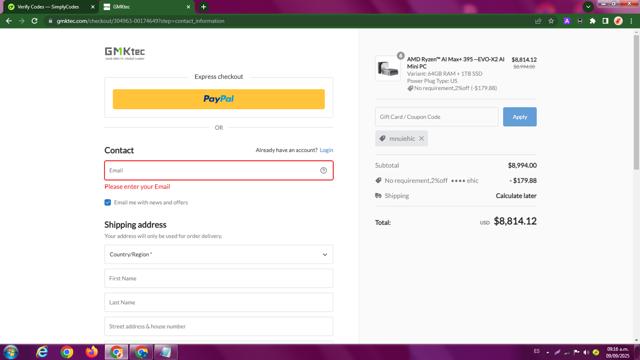Click the applied coupon tag icon
Screen dimensions: 640x360
(x=382, y=138)
